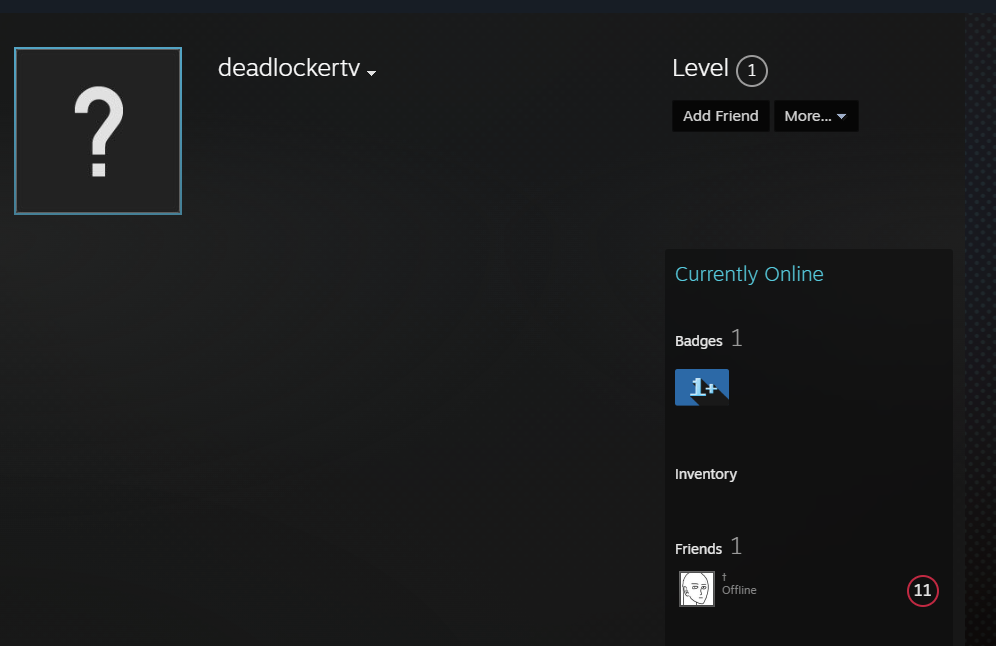Image resolution: width=996 pixels, height=646 pixels.
Task: Open the offline friend's avatar thumbnail
Action: pyautogui.click(x=696, y=589)
